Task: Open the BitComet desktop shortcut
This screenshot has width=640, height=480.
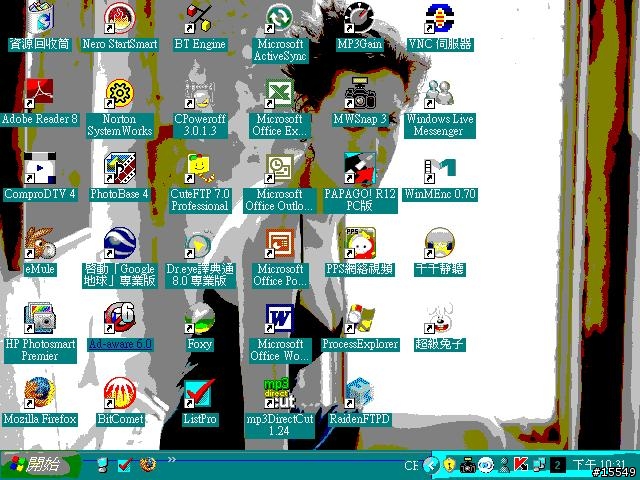Action: coord(119,393)
